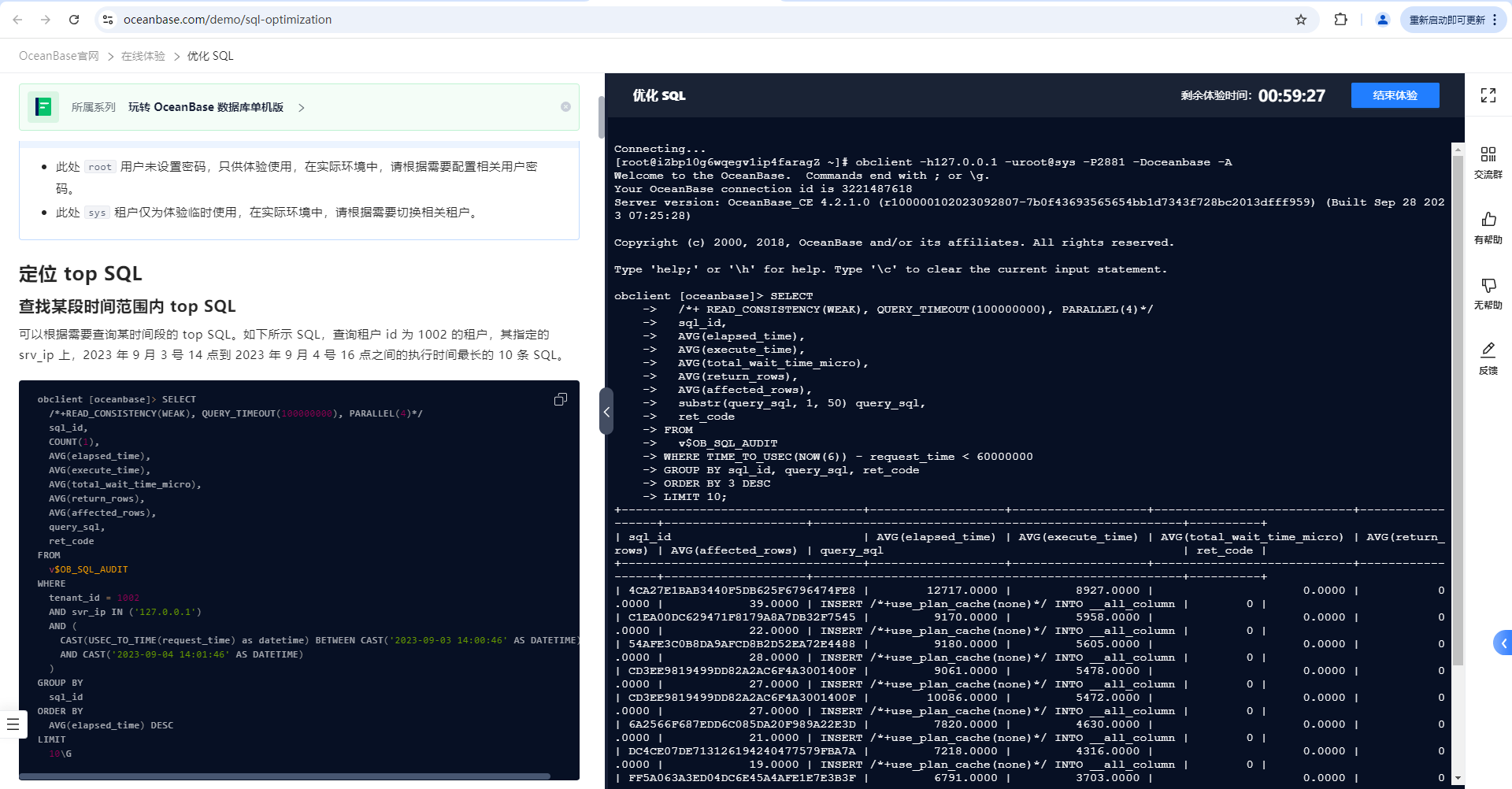The height and width of the screenshot is (789, 1512).
Task: Click the tutorial panel vertical scrollbar
Action: click(602, 117)
